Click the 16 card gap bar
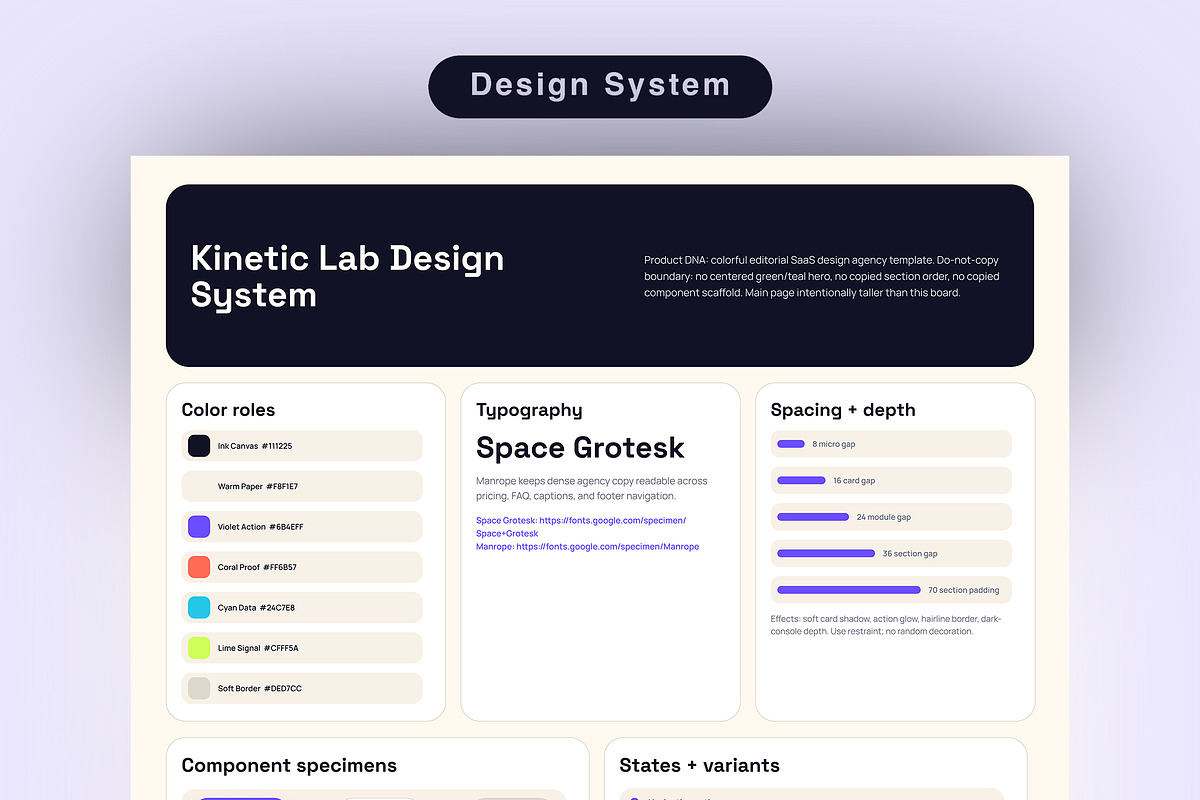This screenshot has width=1200, height=800. pyautogui.click(x=801, y=480)
